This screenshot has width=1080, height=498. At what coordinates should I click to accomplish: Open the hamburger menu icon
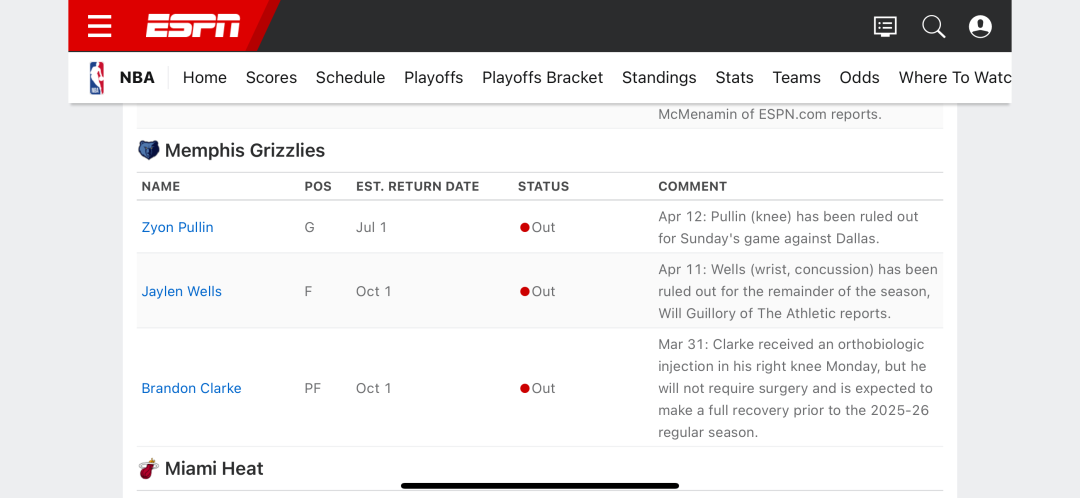(x=100, y=26)
